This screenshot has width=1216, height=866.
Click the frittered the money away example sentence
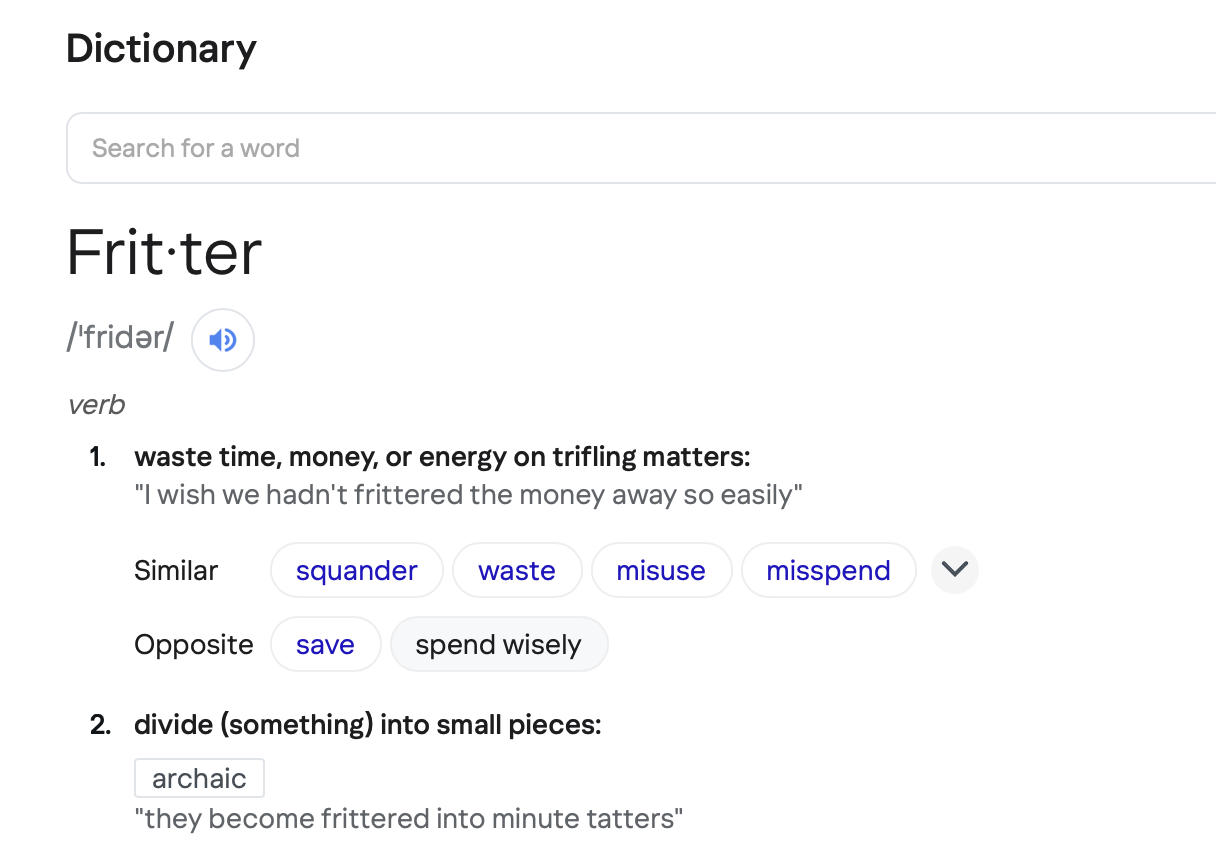(469, 495)
